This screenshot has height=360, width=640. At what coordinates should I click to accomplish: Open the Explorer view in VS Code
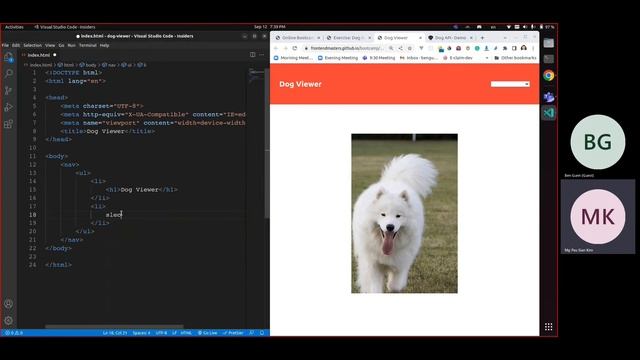click(8, 58)
